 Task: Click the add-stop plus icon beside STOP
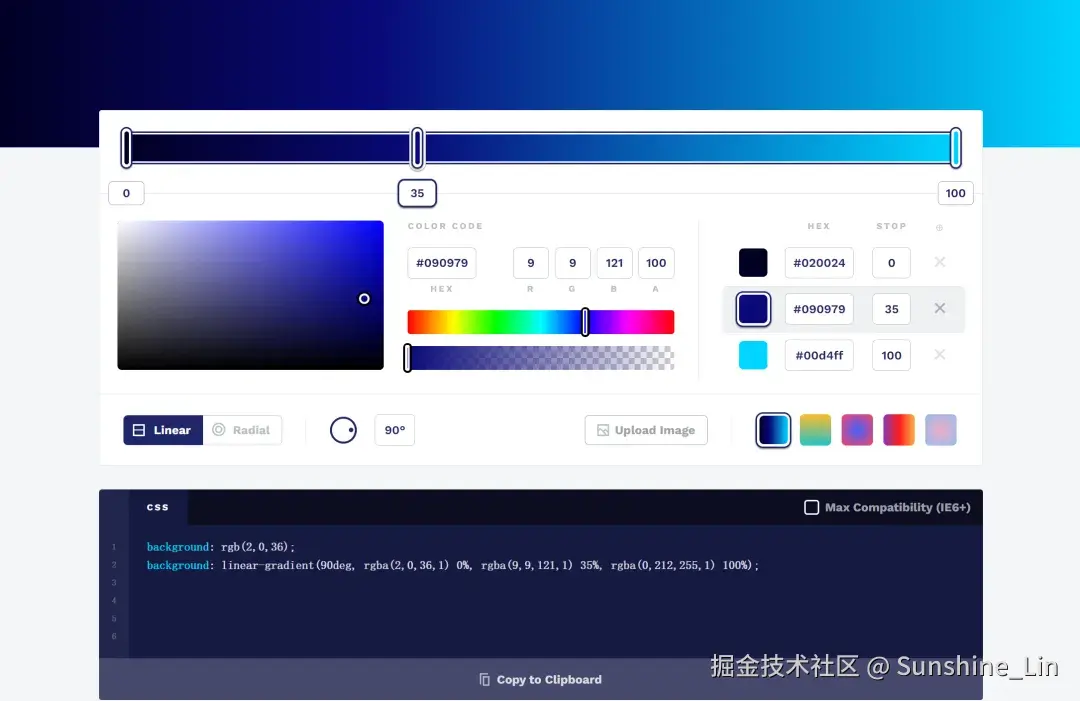[939, 227]
